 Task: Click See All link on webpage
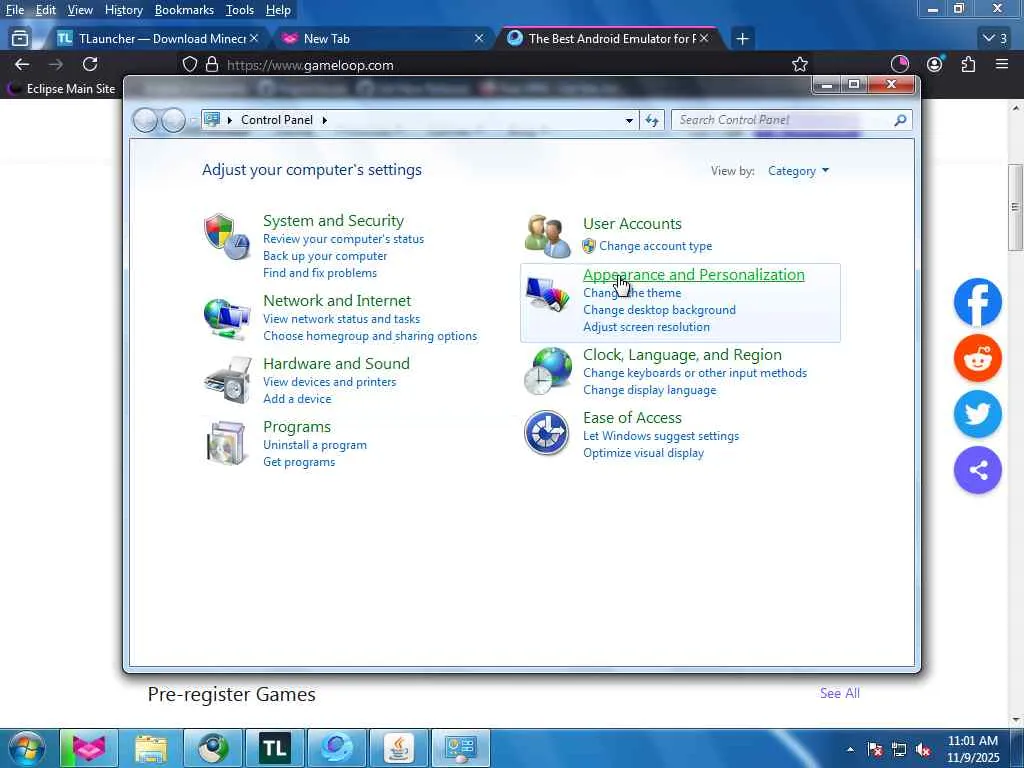[840, 693]
